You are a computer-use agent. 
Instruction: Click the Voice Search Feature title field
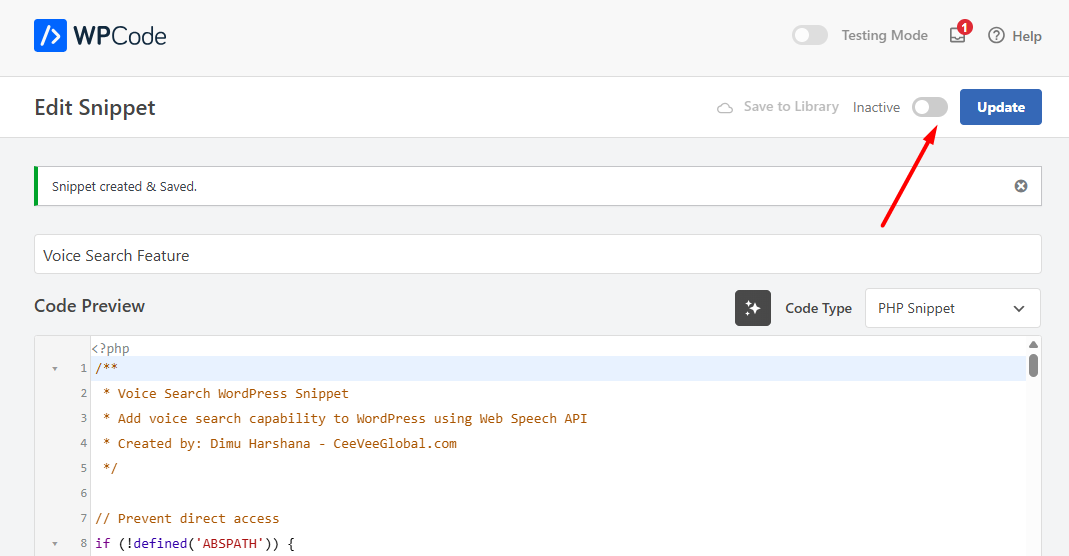coord(538,254)
